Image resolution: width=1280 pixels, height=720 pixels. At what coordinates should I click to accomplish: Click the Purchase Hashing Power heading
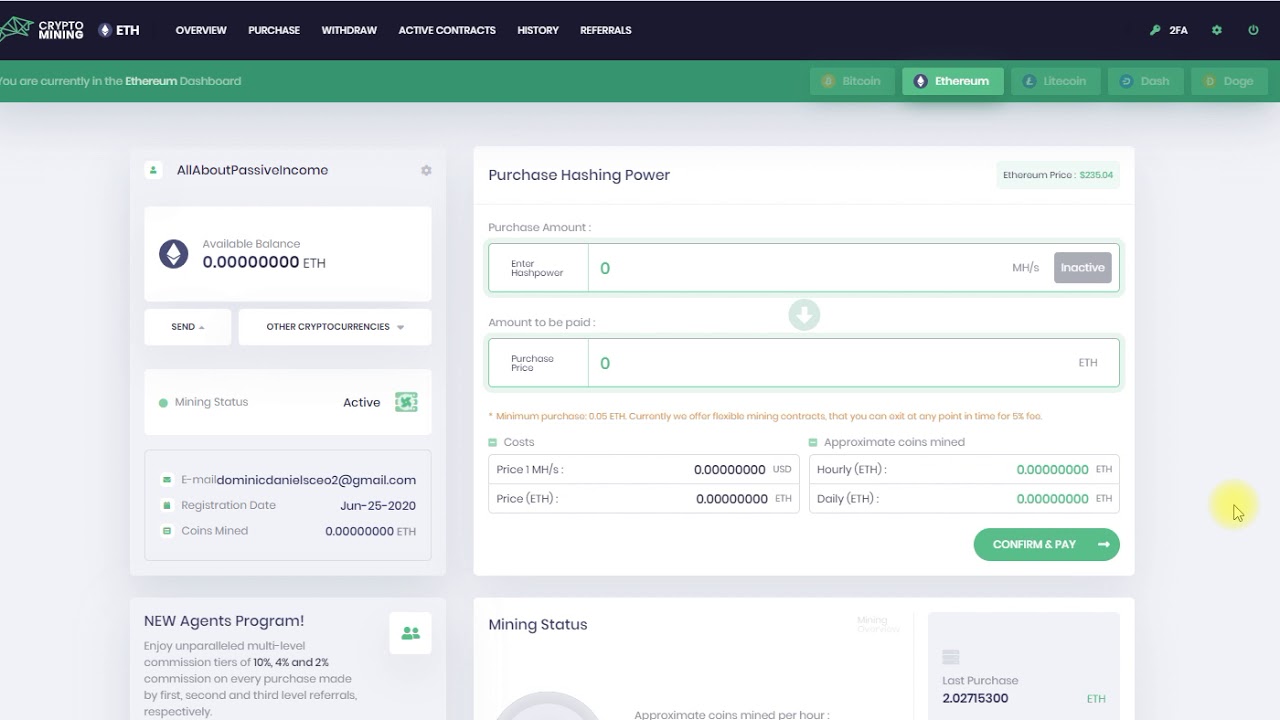click(x=579, y=175)
